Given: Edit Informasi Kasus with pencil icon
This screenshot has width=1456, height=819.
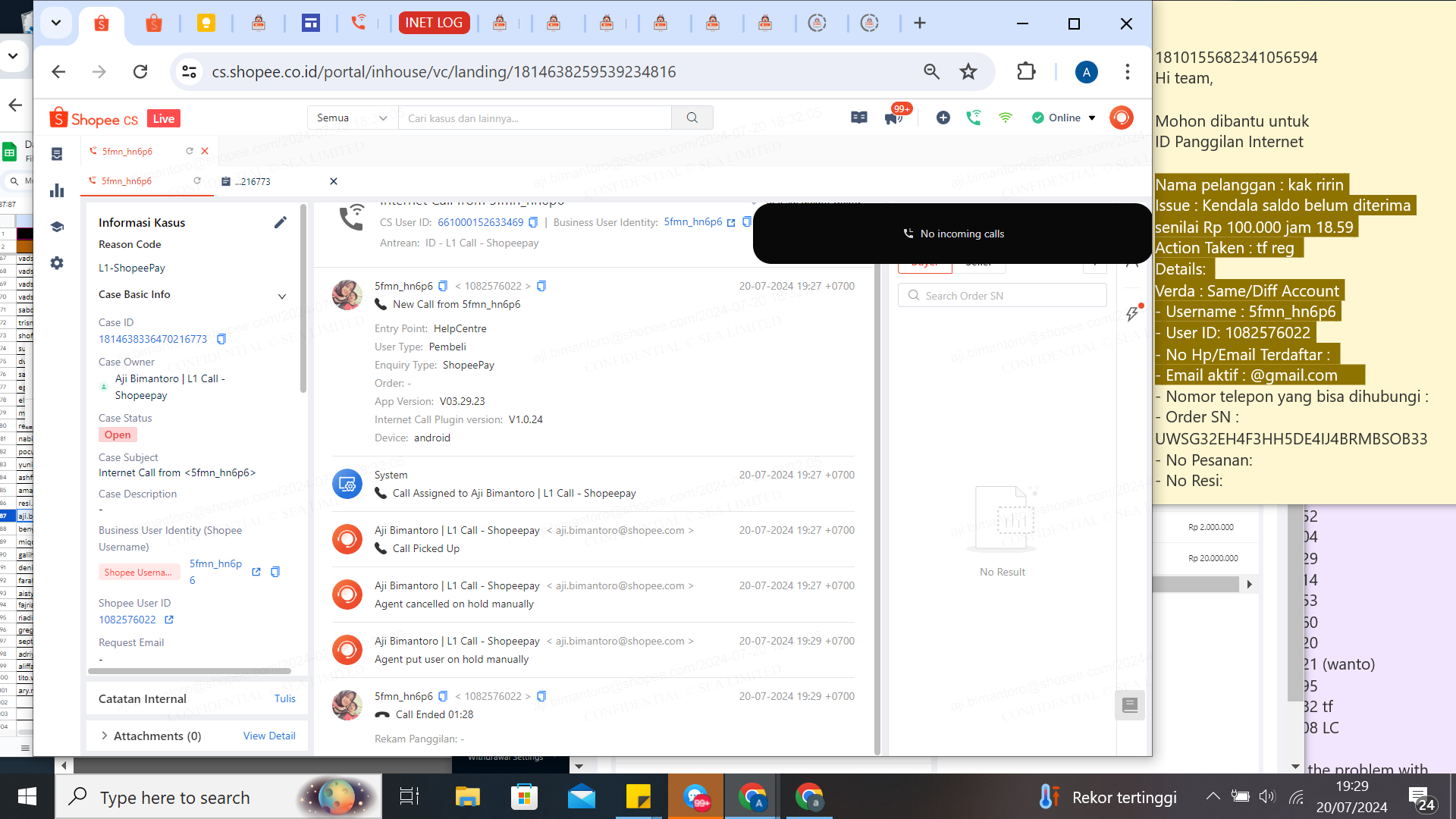Looking at the screenshot, I should [x=280, y=222].
